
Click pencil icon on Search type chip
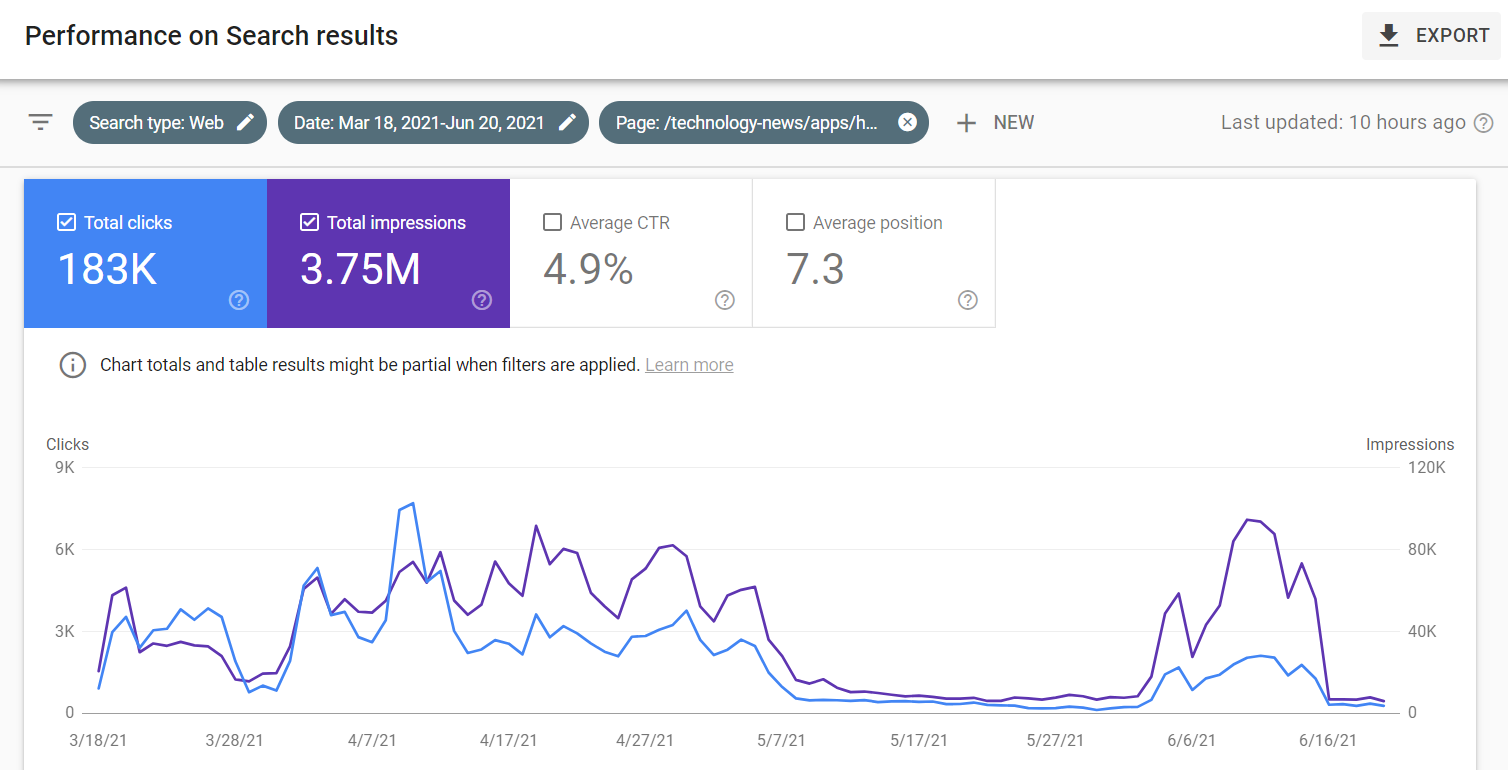click(245, 123)
